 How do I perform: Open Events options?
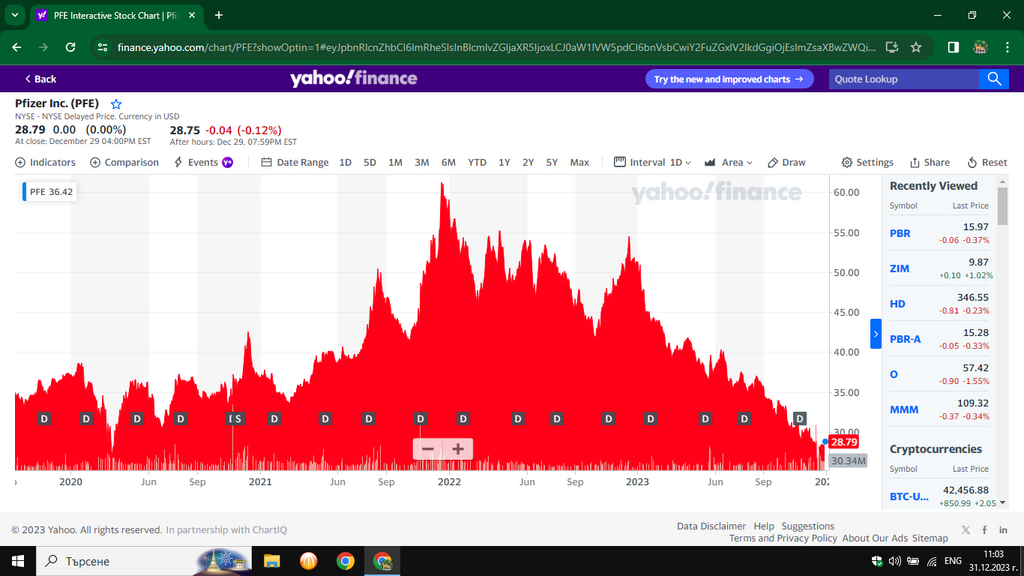click(203, 162)
